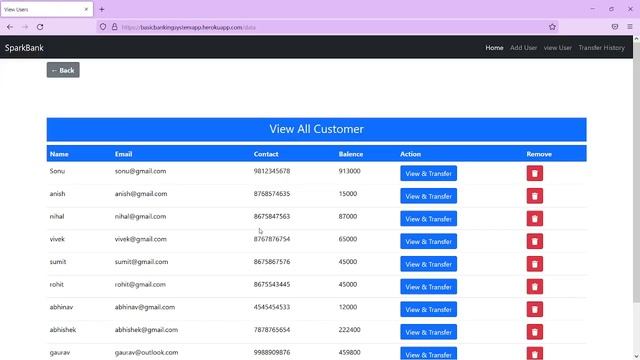
Task: Close the View Users tab
Action: [x=86, y=9]
